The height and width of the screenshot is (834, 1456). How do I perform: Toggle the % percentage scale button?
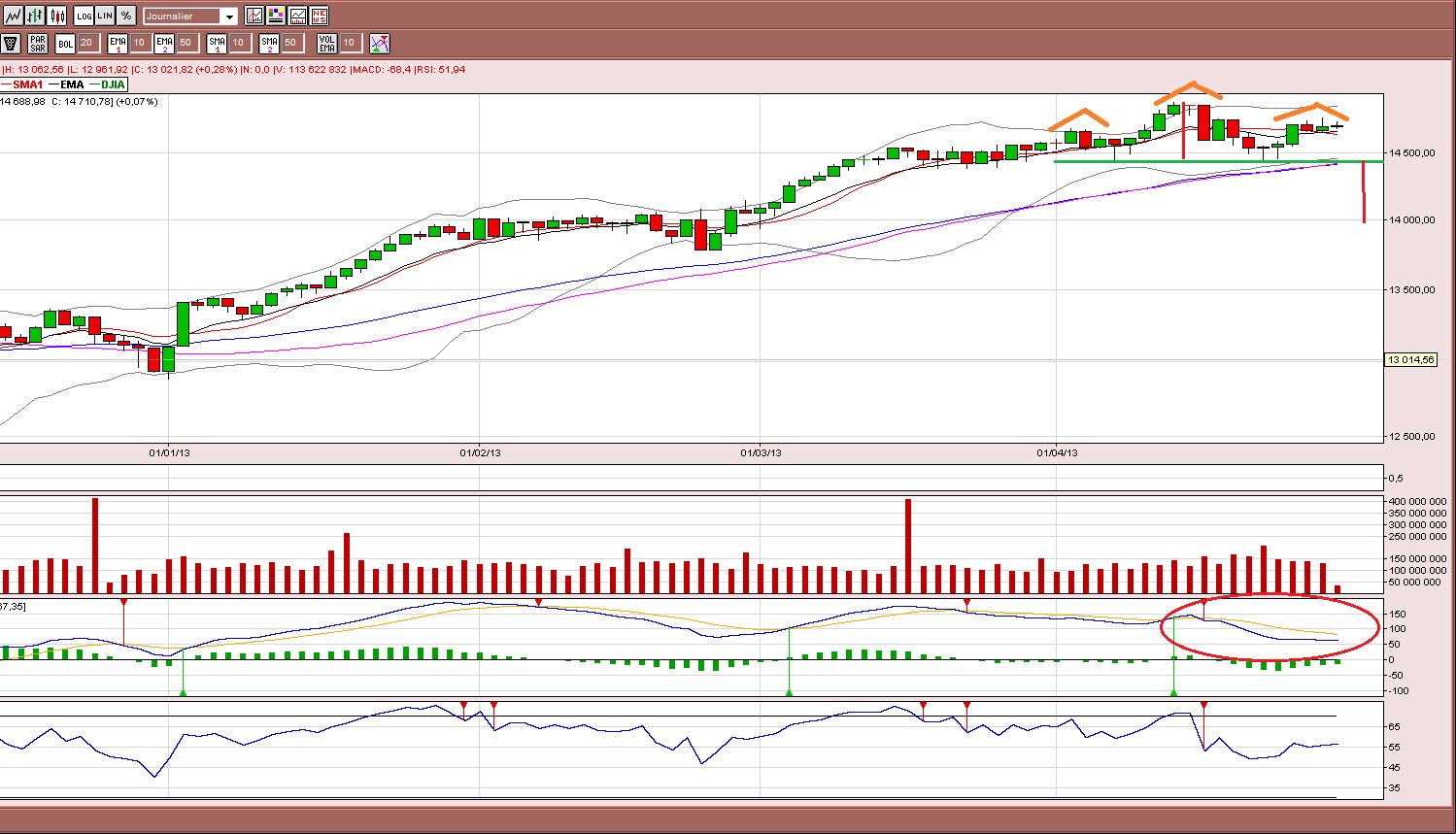coord(126,16)
